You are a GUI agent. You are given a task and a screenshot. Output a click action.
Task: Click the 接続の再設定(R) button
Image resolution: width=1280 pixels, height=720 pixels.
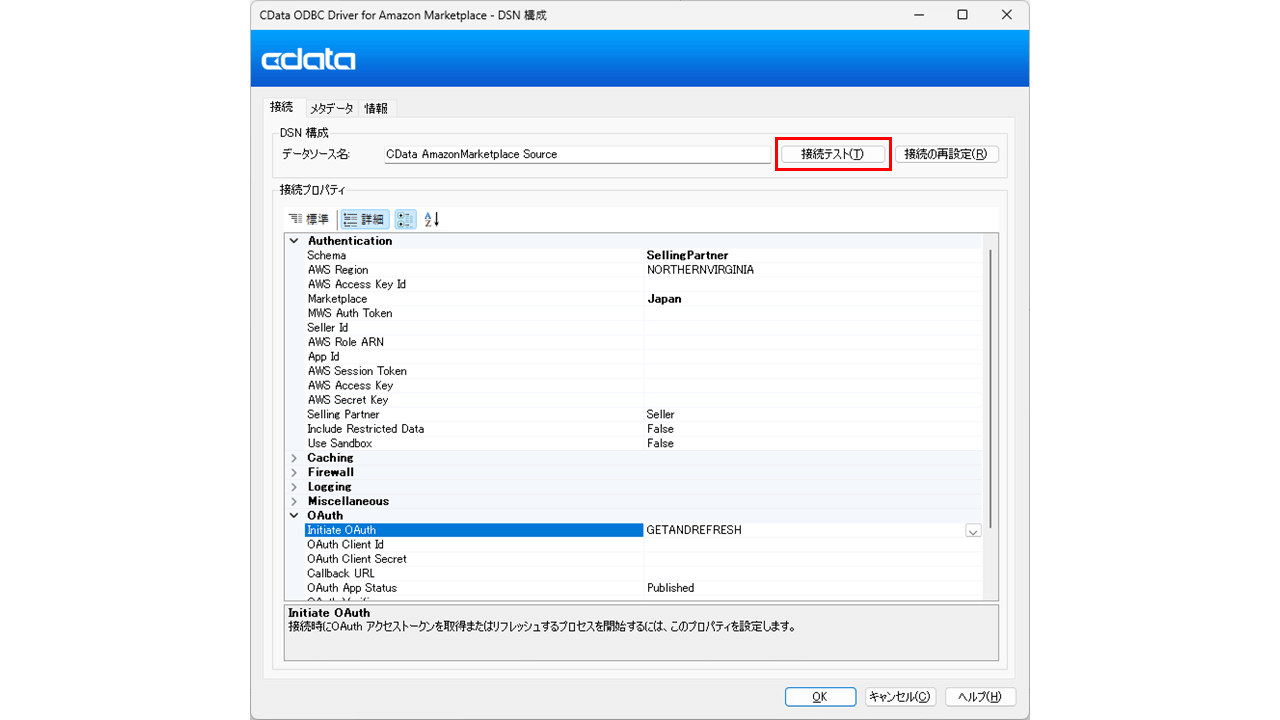(946, 154)
